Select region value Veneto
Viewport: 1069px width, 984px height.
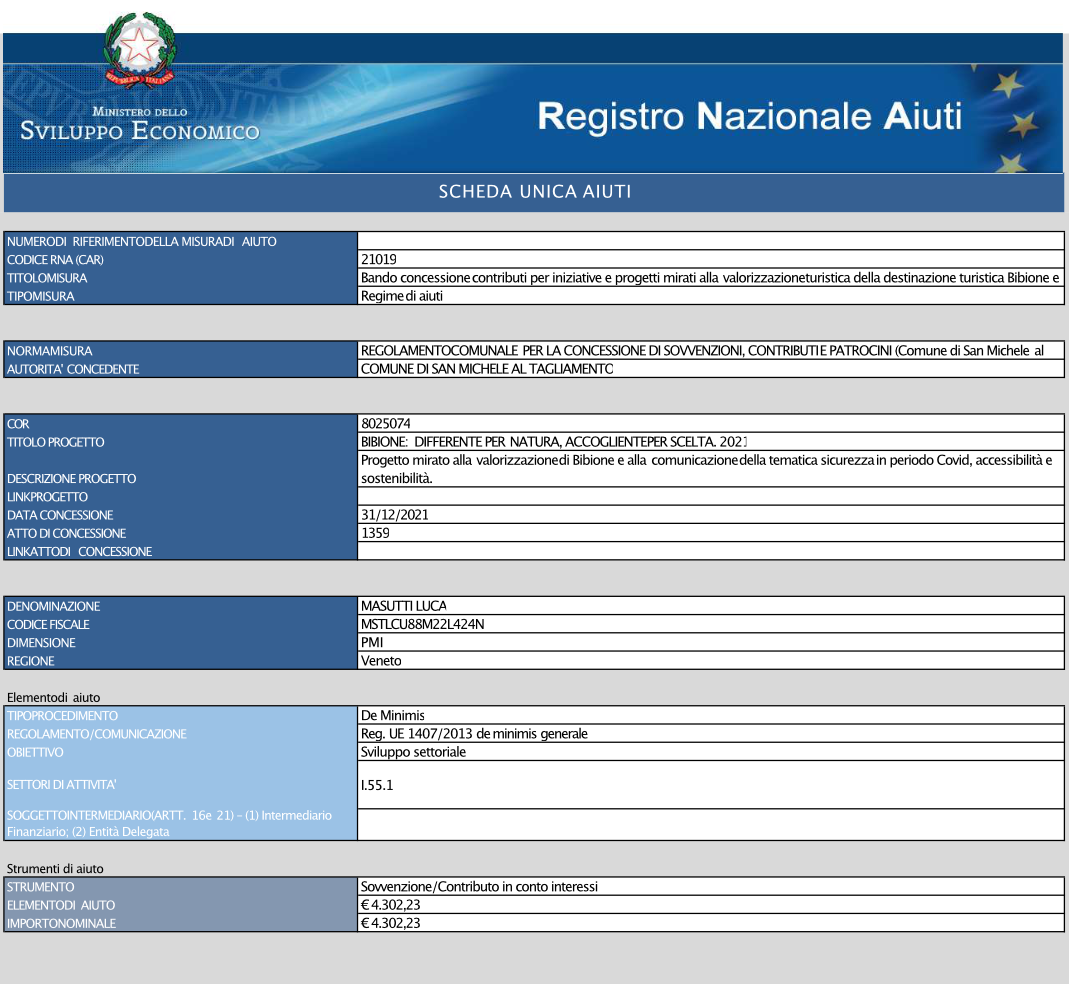(x=380, y=661)
